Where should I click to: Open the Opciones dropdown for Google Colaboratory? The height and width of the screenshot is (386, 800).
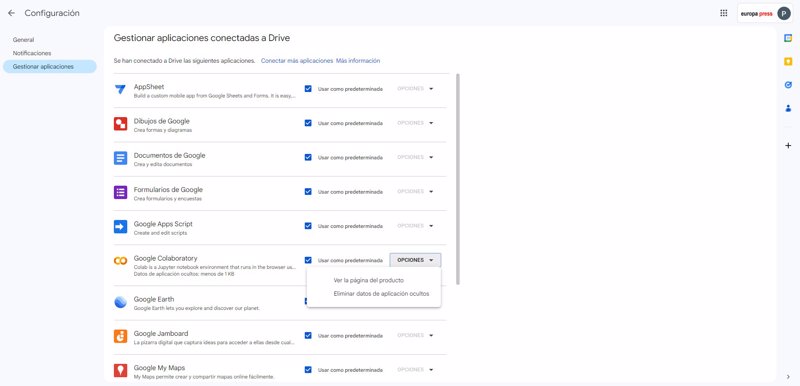[x=415, y=260]
